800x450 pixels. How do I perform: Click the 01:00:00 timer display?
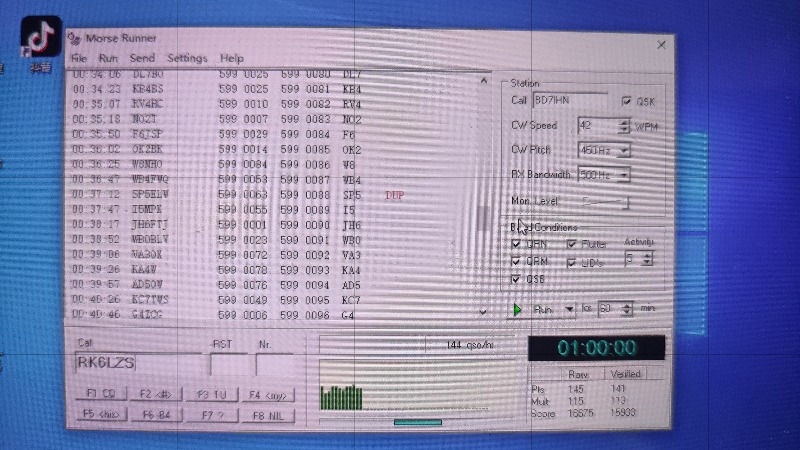(596, 348)
